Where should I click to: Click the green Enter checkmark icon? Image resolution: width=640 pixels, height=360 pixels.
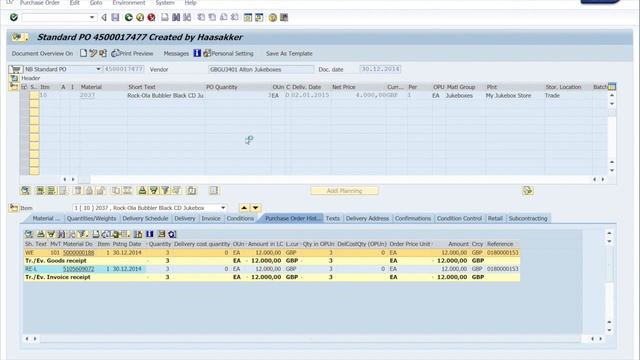pos(14,17)
